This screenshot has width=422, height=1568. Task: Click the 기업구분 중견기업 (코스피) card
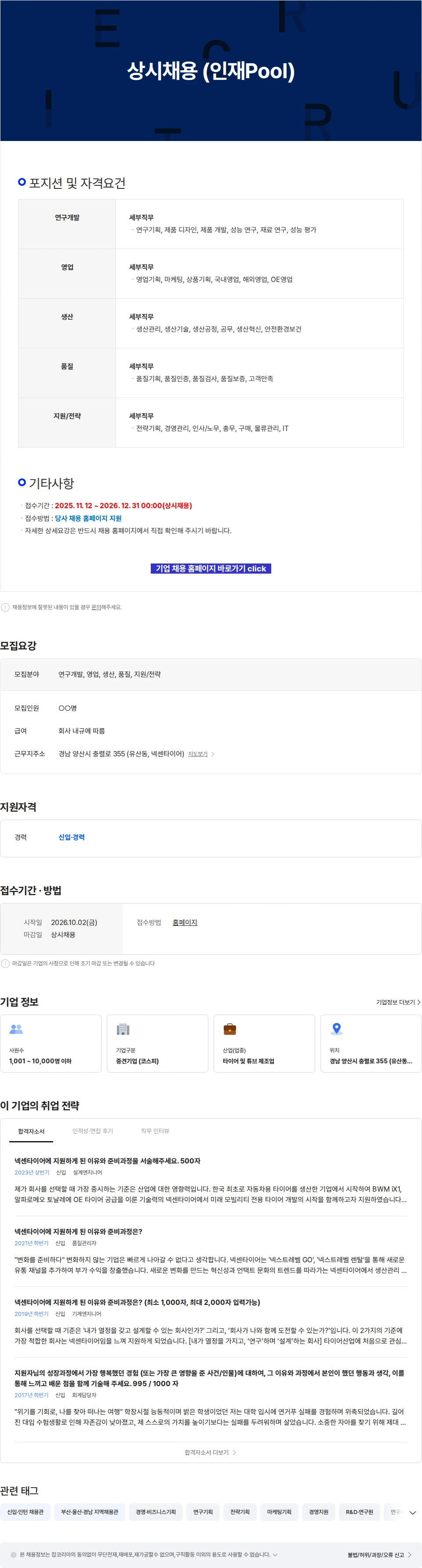[x=157, y=1043]
